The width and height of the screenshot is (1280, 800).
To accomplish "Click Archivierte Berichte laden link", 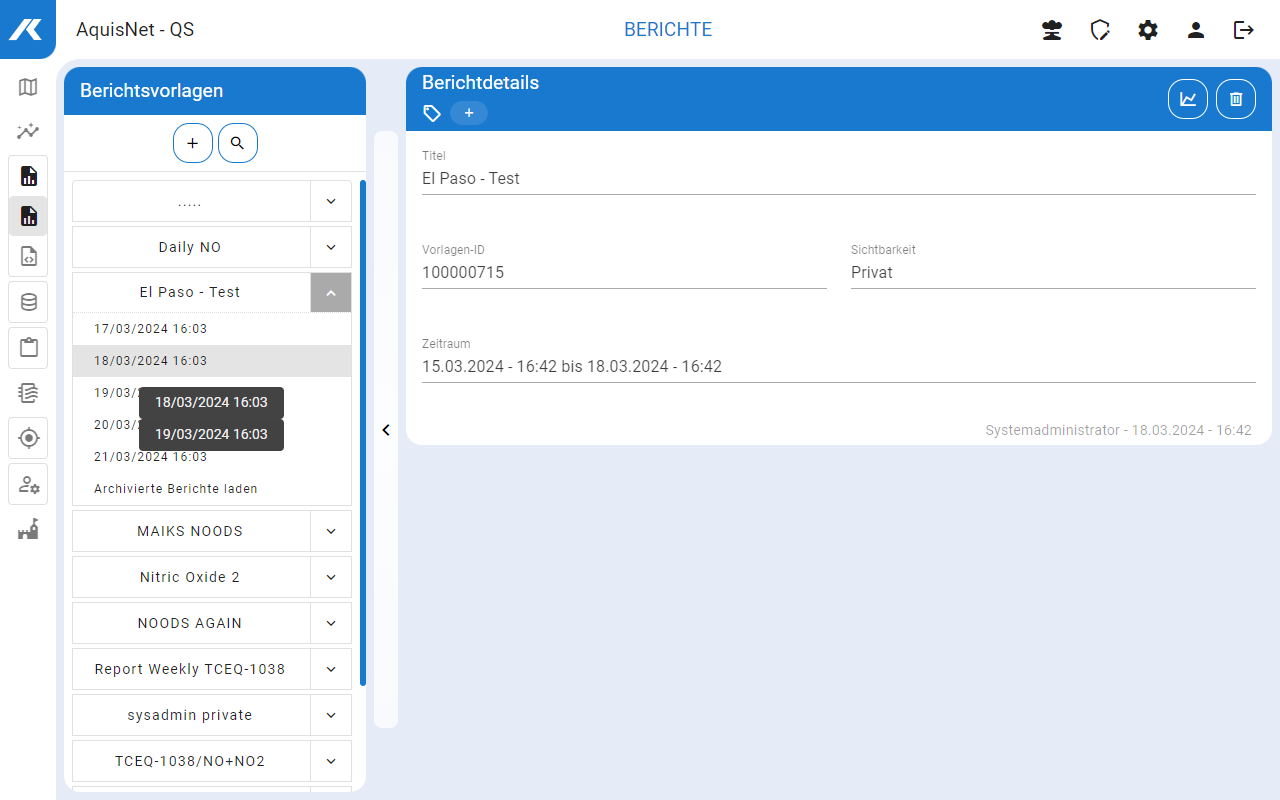I will pos(176,489).
